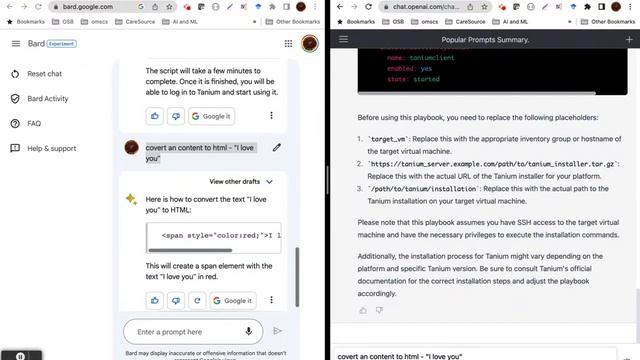This screenshot has height=360, width=640.
Task: Open Other Bookmarks in Bard window
Action: pos(293,22)
